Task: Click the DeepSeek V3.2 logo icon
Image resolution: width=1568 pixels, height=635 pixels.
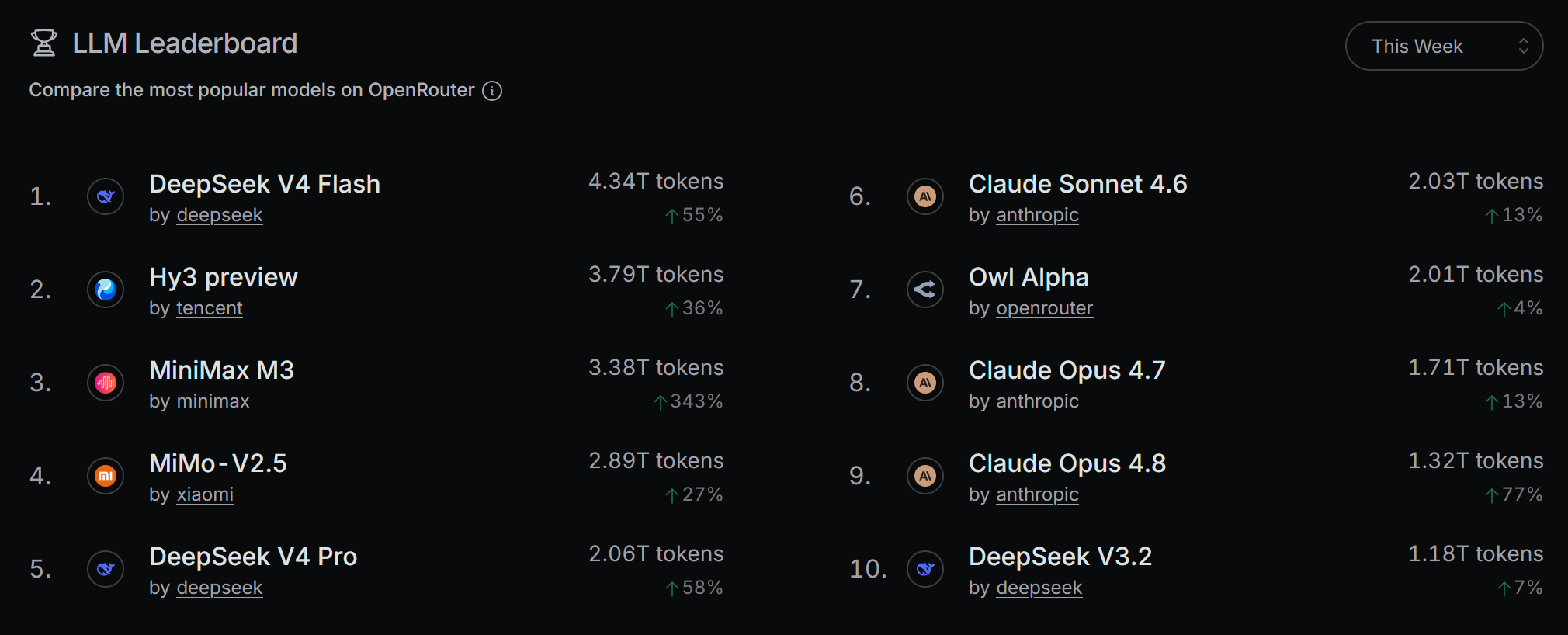Action: [x=925, y=569]
